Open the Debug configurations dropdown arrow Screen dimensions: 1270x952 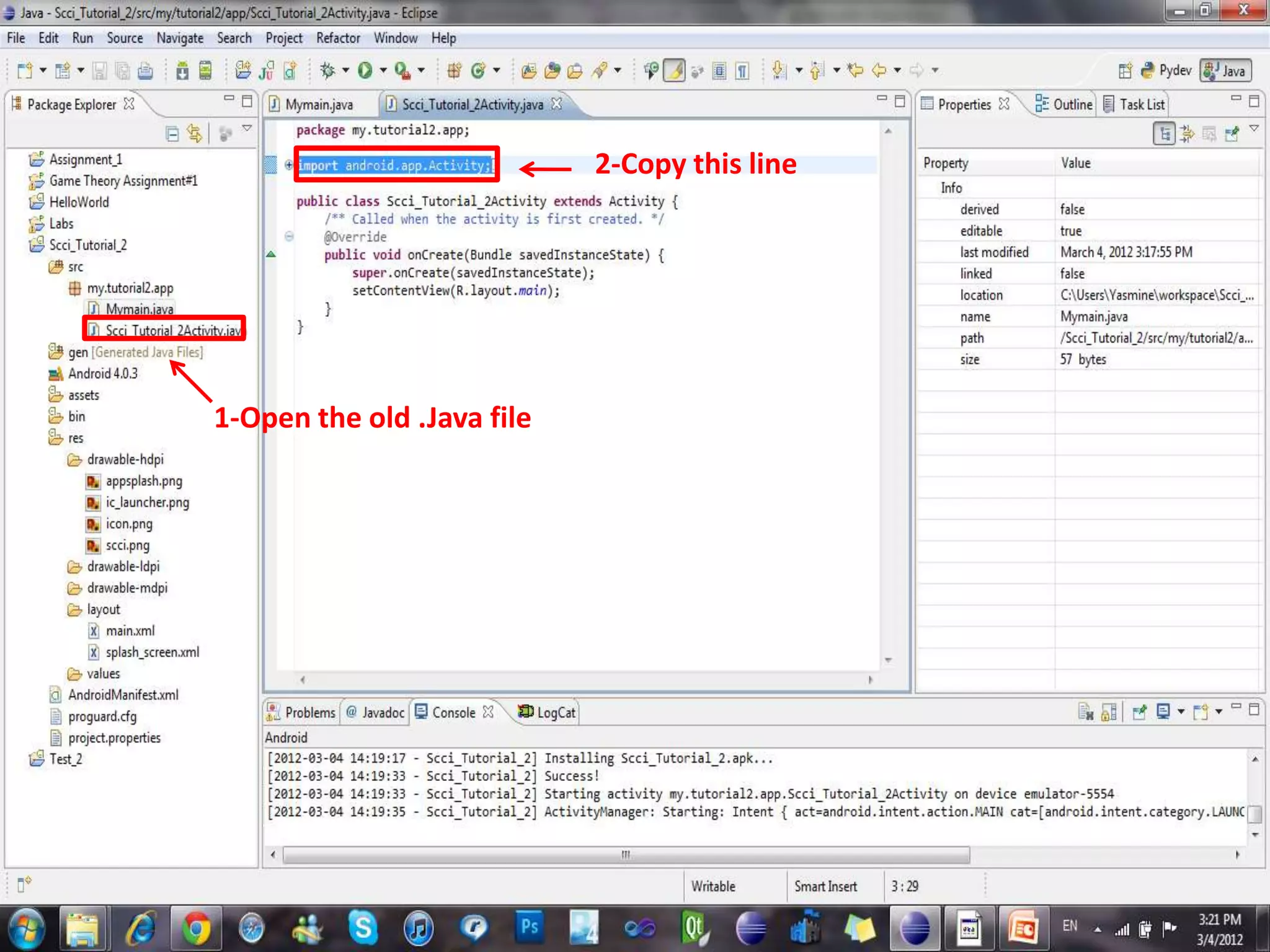[345, 71]
